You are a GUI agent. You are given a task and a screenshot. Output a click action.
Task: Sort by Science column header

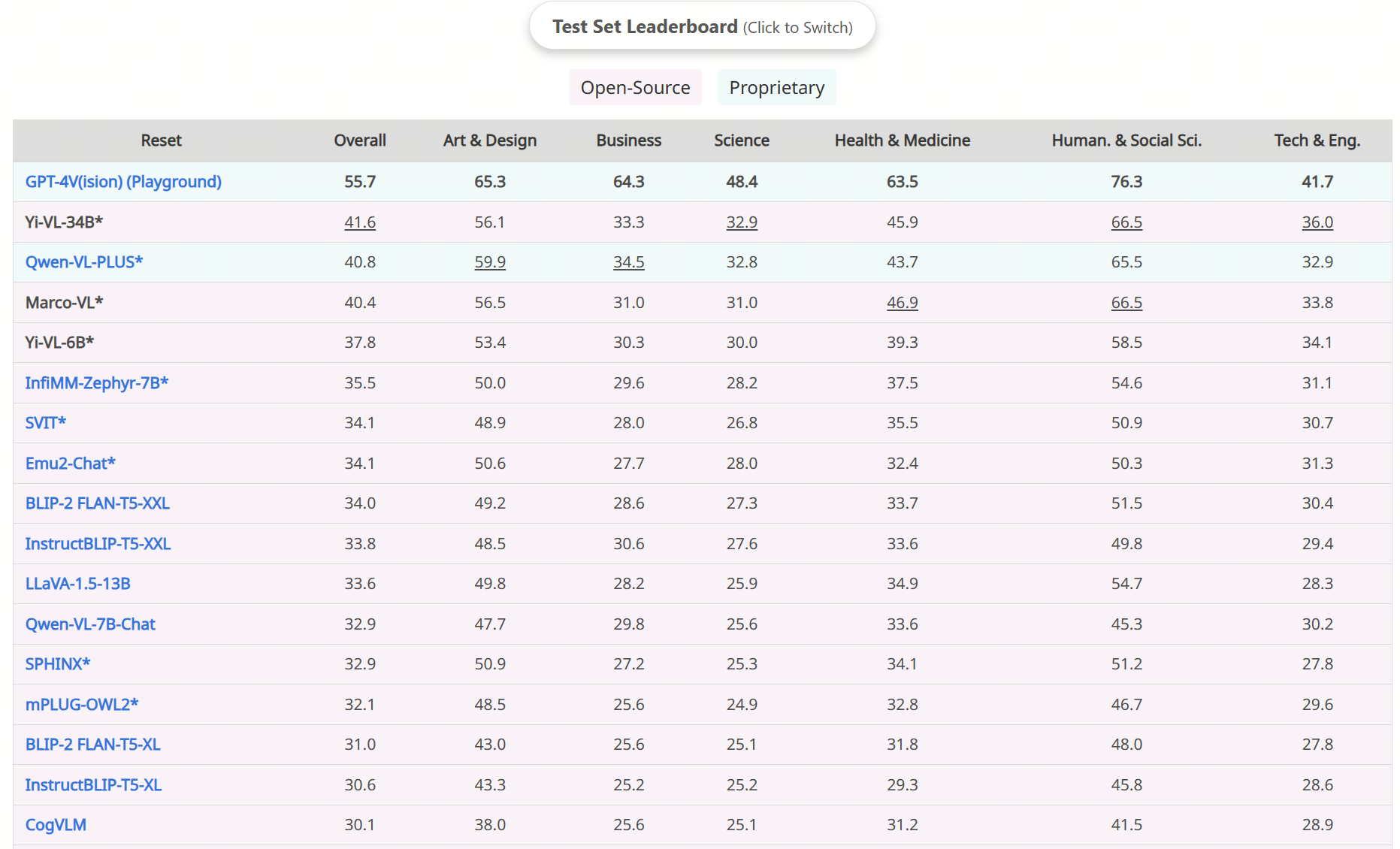741,140
